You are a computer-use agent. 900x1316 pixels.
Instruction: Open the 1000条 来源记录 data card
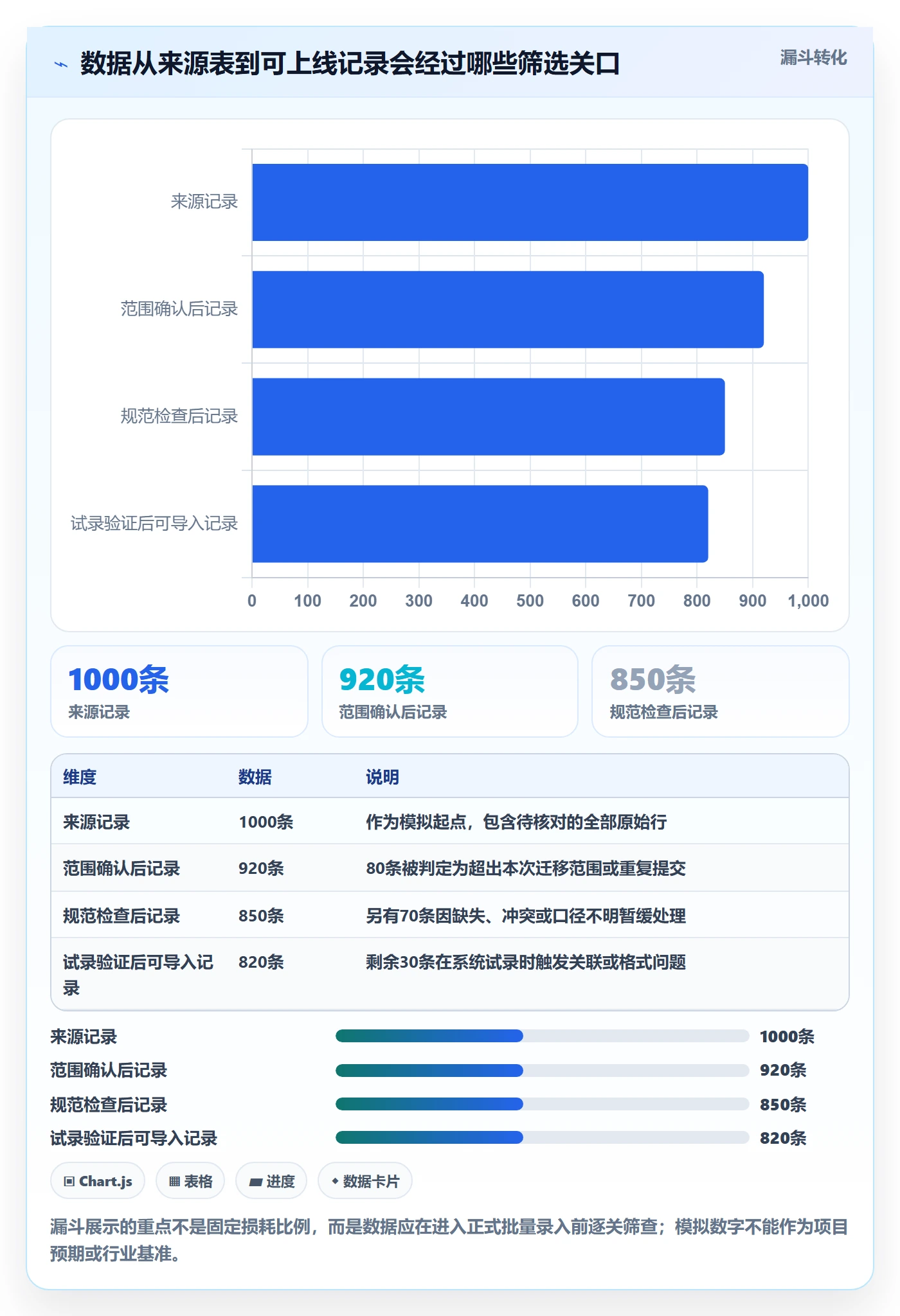pos(179,691)
